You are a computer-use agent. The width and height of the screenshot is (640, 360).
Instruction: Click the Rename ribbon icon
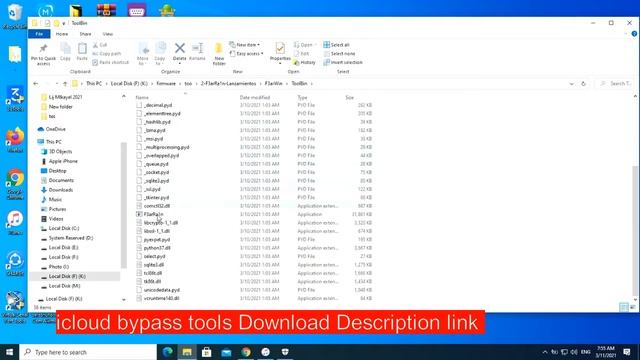pos(197,48)
